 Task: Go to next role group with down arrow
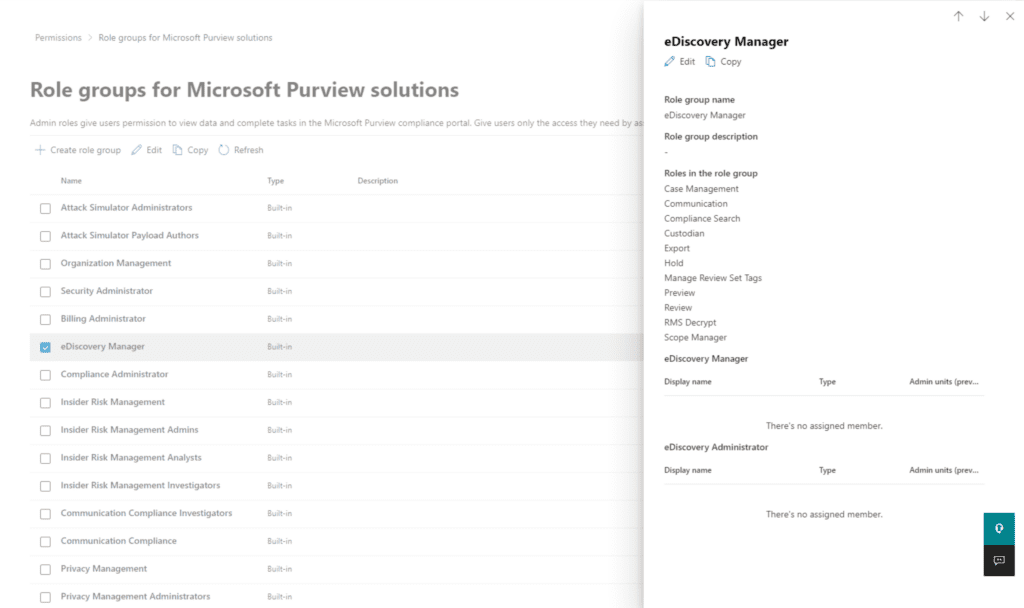984,16
